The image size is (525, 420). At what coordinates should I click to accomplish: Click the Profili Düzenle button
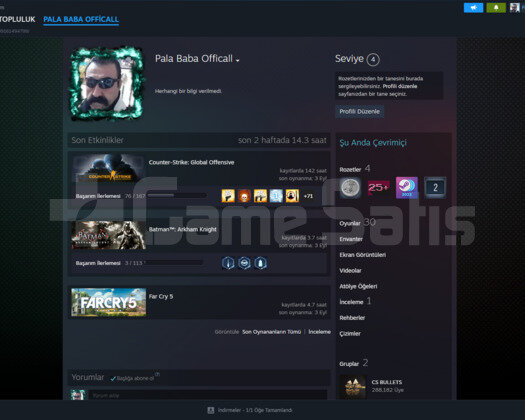pyautogui.click(x=359, y=112)
